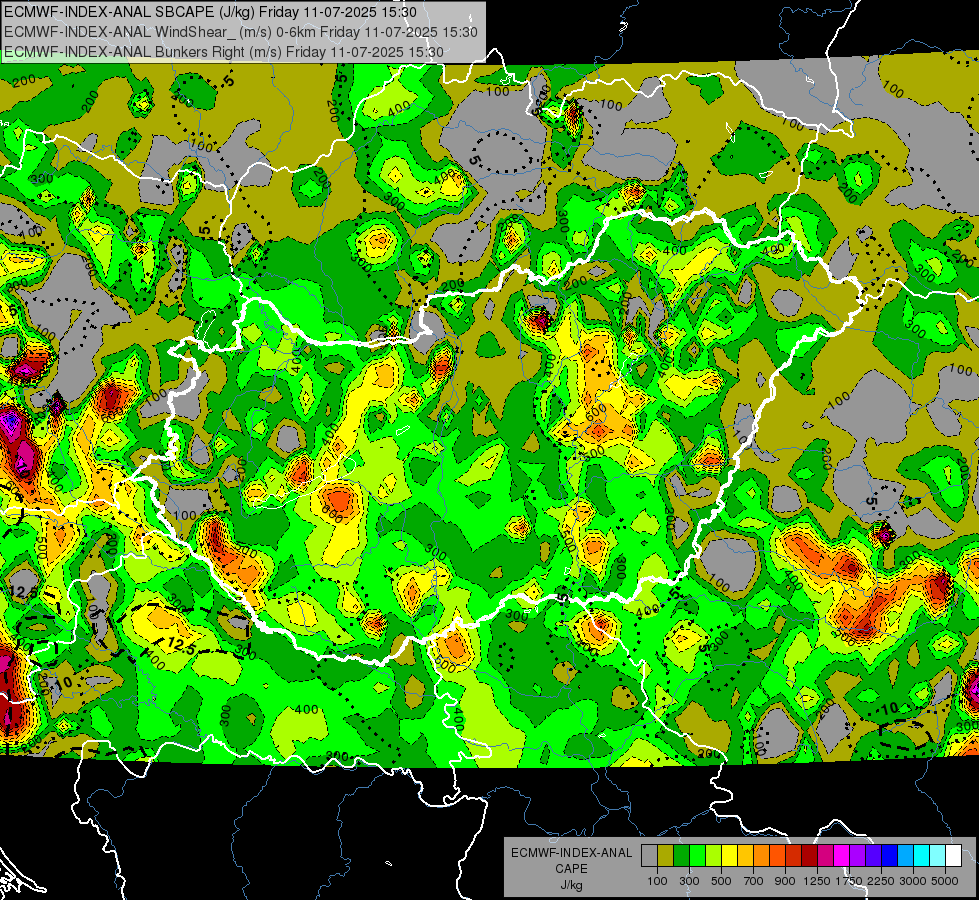
Task: Click the gray swatch in CAPE legend
Action: [649, 855]
